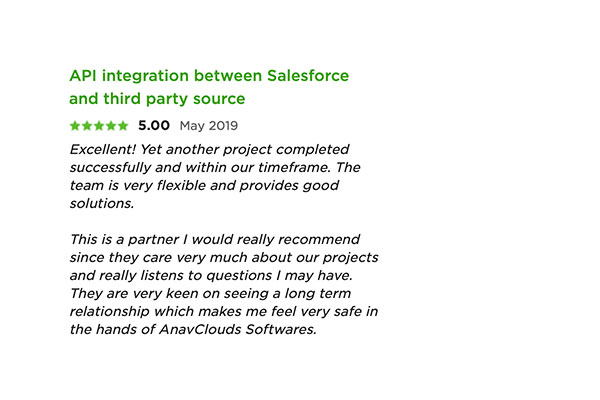Click the "and third party source" title line

(156, 99)
